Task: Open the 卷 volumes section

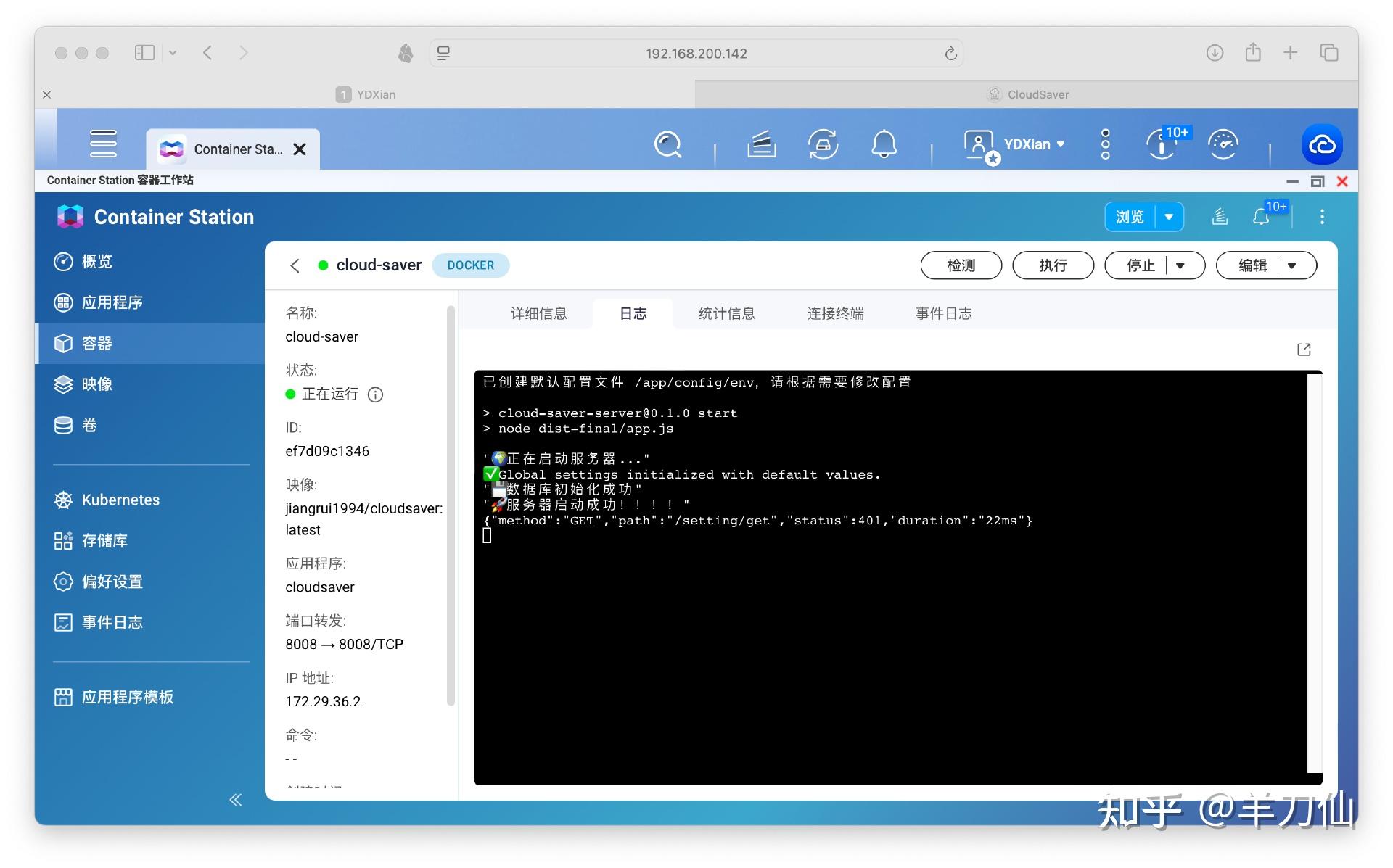Action: point(89,425)
